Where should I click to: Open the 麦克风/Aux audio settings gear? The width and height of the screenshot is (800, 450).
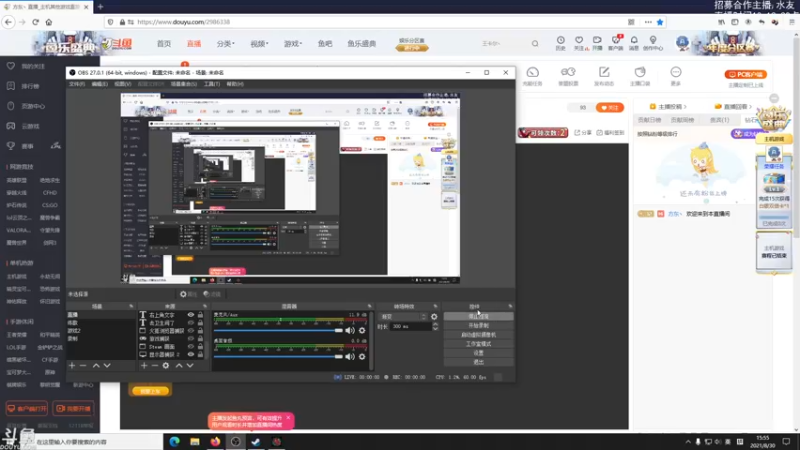point(362,330)
